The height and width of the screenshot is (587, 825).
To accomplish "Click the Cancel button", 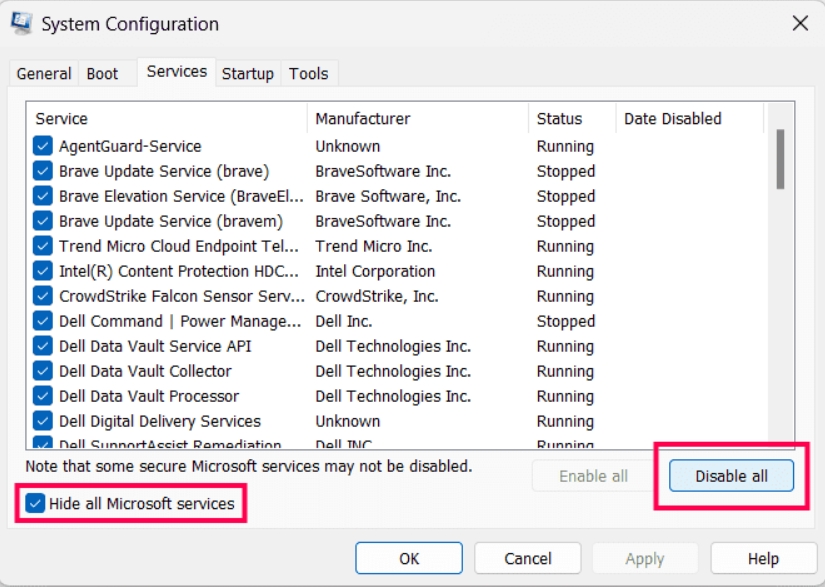I will click(527, 559).
